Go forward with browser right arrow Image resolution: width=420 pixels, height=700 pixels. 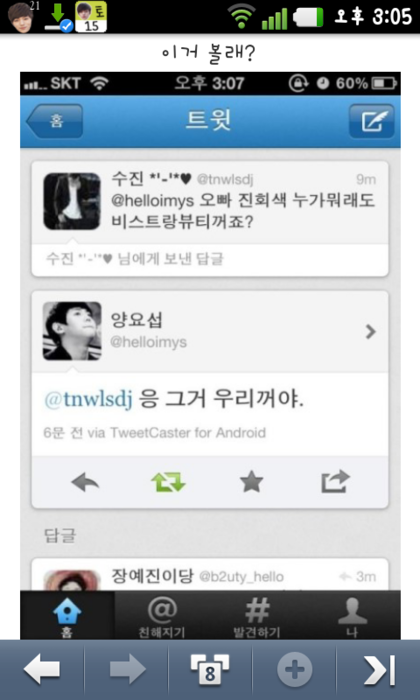pos(128,670)
